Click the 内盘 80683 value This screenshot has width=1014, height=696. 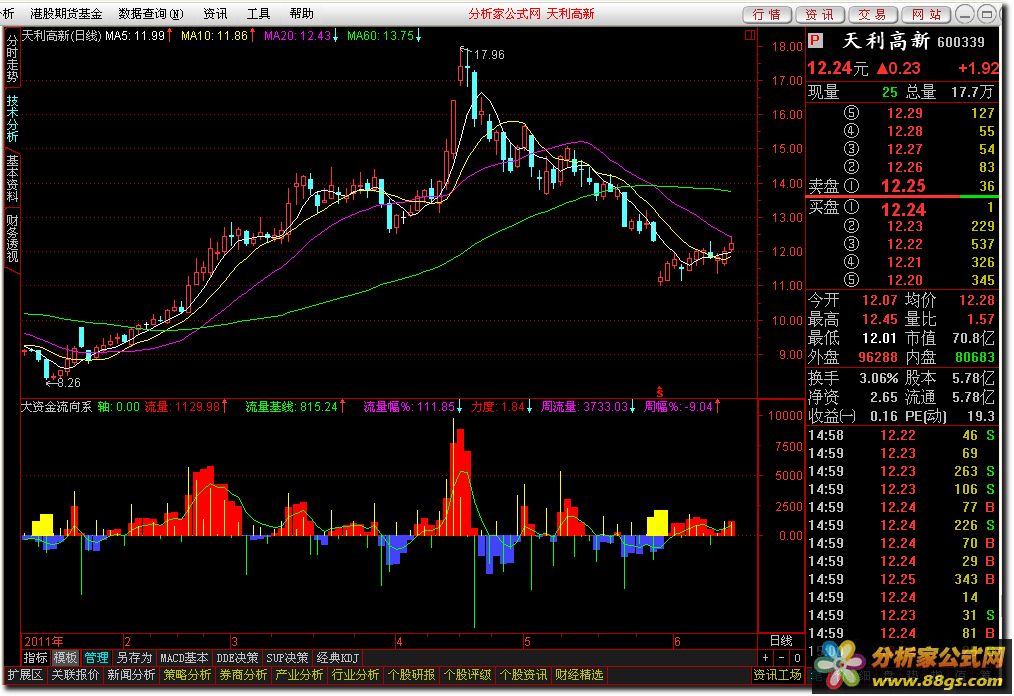tap(975, 356)
